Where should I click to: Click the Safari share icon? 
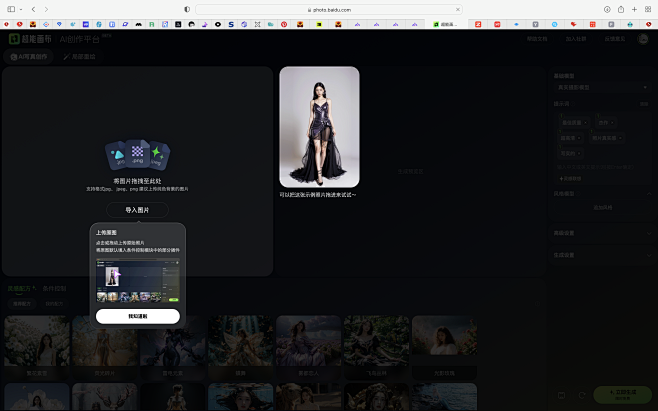[x=621, y=9]
